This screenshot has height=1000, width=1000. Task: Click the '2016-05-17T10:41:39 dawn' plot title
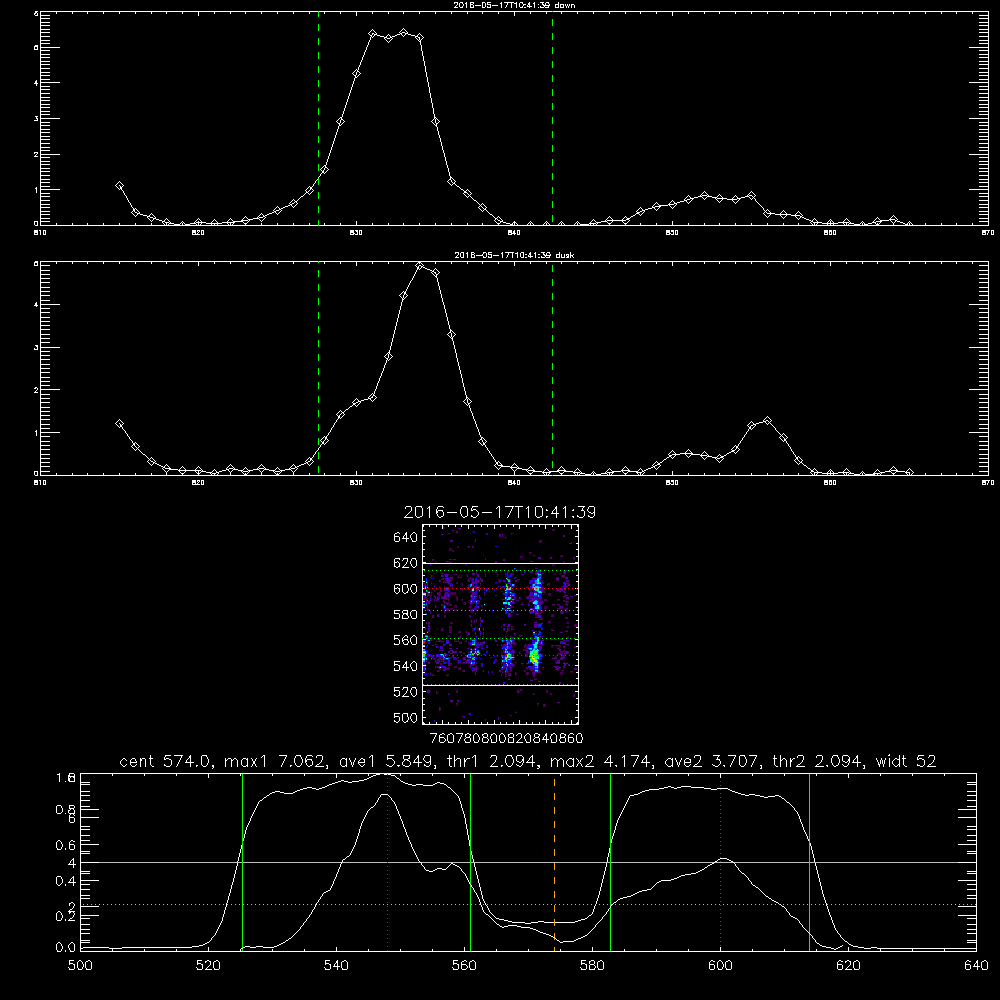pos(514,5)
